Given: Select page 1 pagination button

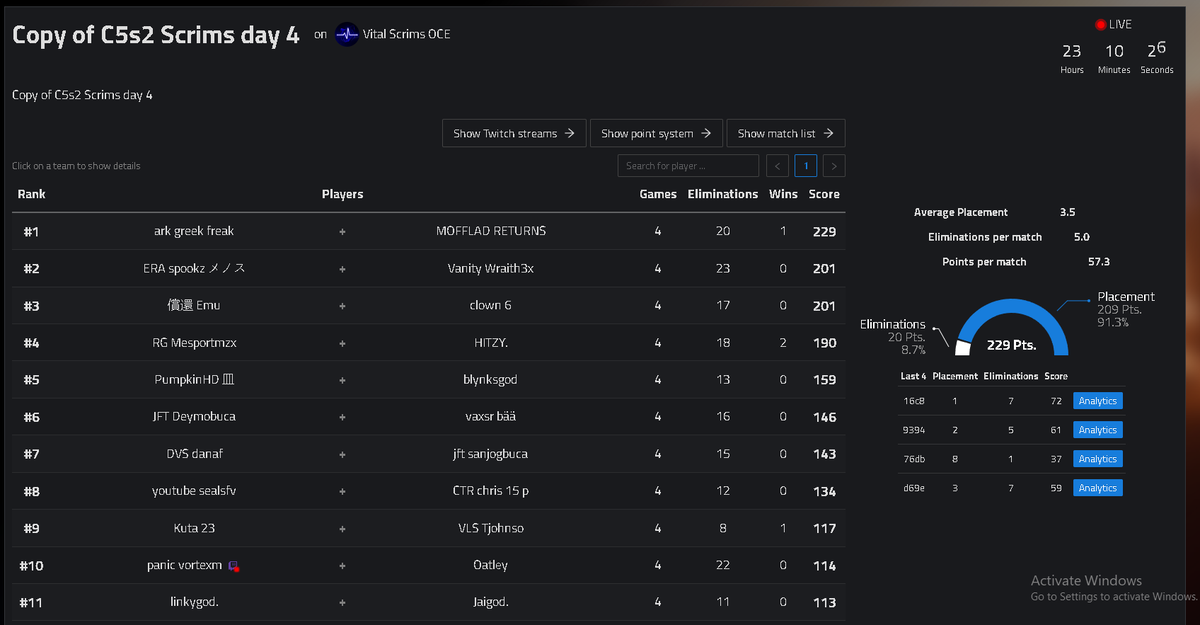Looking at the screenshot, I should pos(806,166).
